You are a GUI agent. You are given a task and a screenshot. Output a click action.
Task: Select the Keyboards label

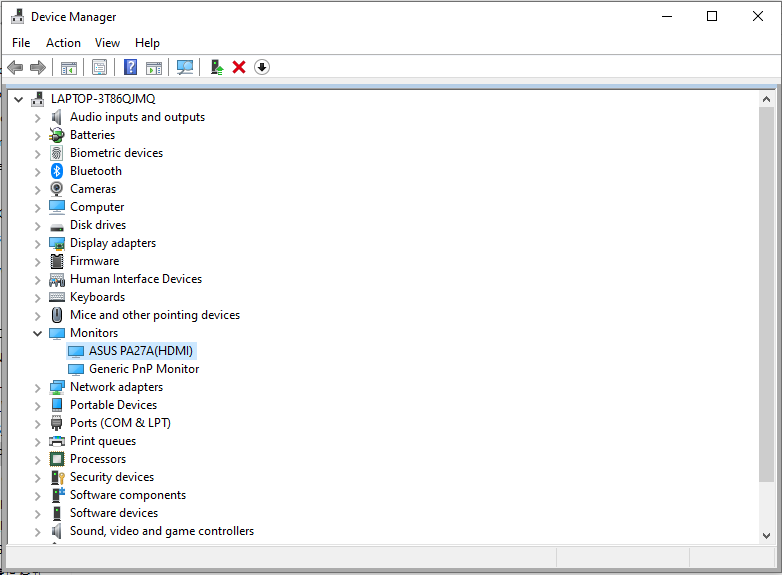click(x=97, y=297)
